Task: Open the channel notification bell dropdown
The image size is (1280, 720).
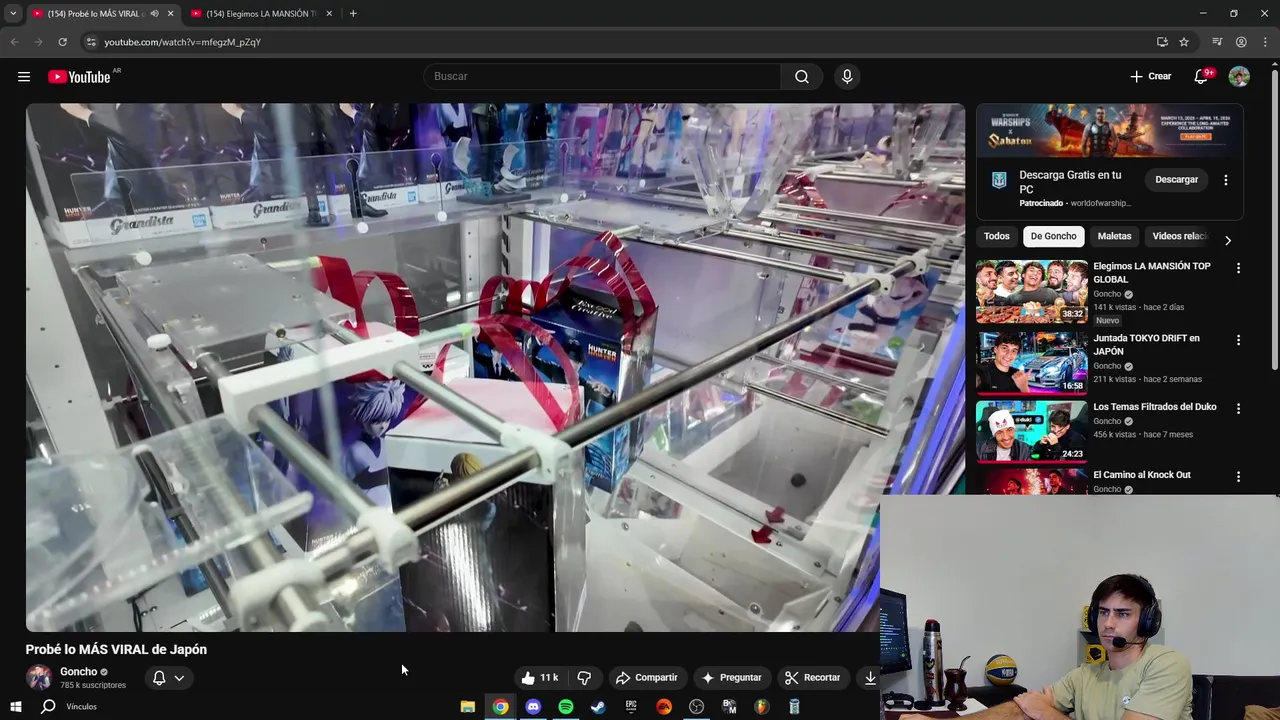Action: pos(168,678)
